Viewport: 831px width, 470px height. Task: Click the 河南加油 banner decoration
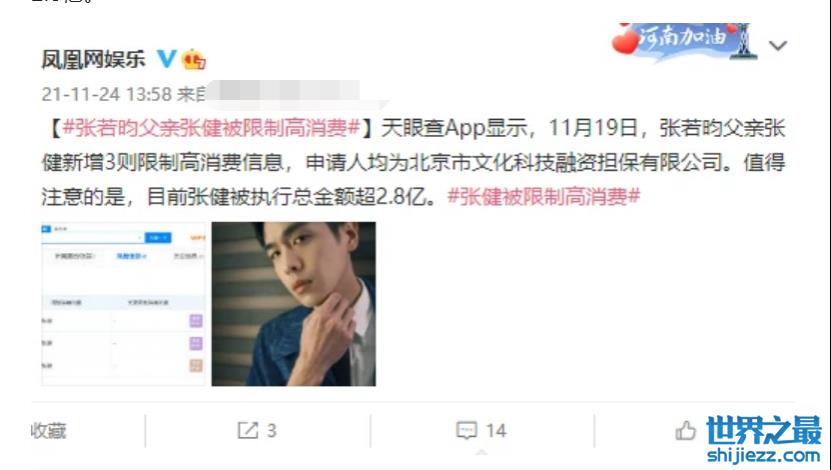pyautogui.click(x=684, y=41)
